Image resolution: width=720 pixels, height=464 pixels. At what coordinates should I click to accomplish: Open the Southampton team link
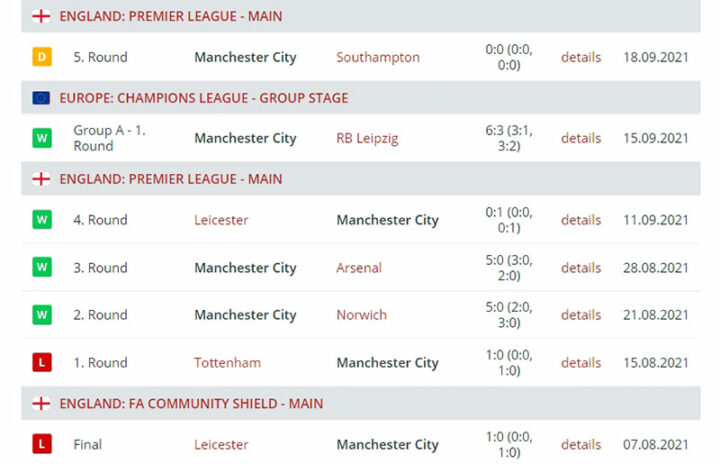pyautogui.click(x=378, y=57)
